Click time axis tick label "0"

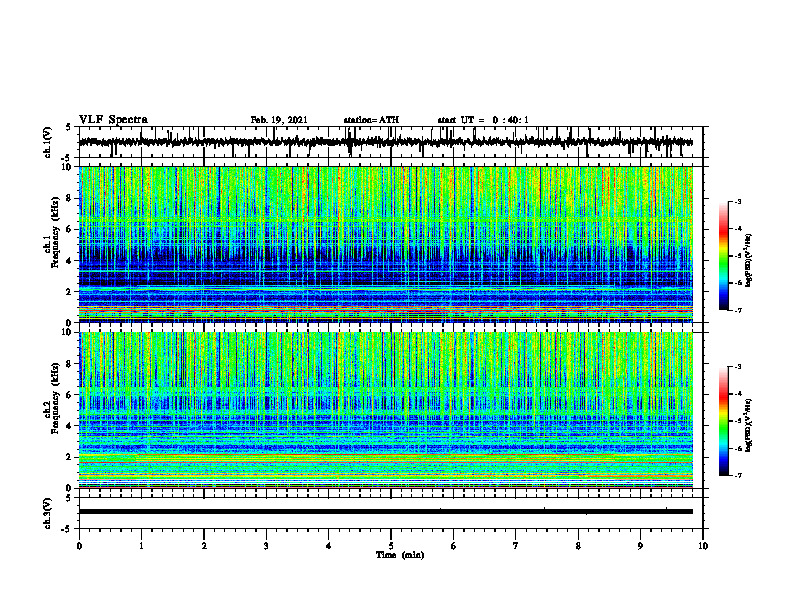[79, 546]
